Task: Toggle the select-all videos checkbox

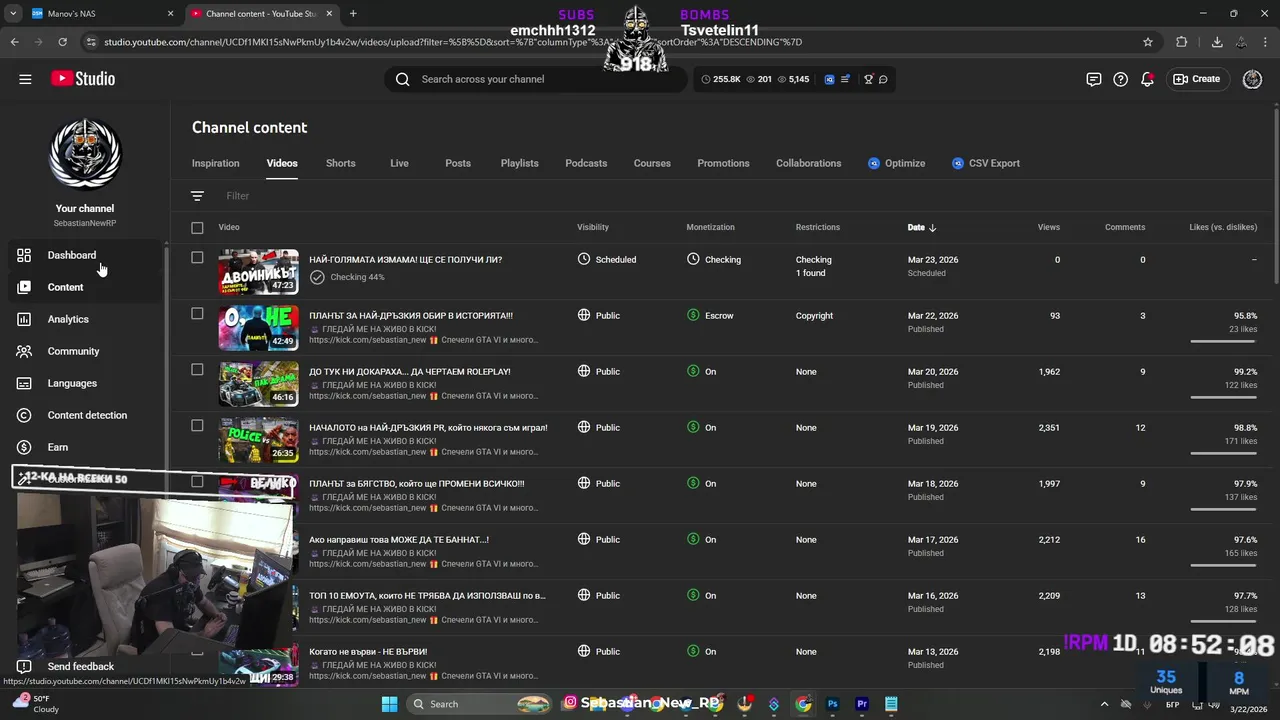Action: tap(197, 228)
